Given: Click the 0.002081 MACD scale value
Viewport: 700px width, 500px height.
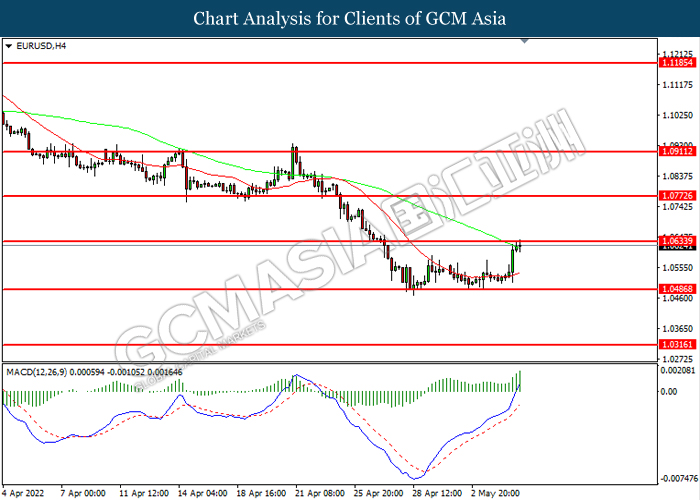Looking at the screenshot, I should (x=678, y=371).
